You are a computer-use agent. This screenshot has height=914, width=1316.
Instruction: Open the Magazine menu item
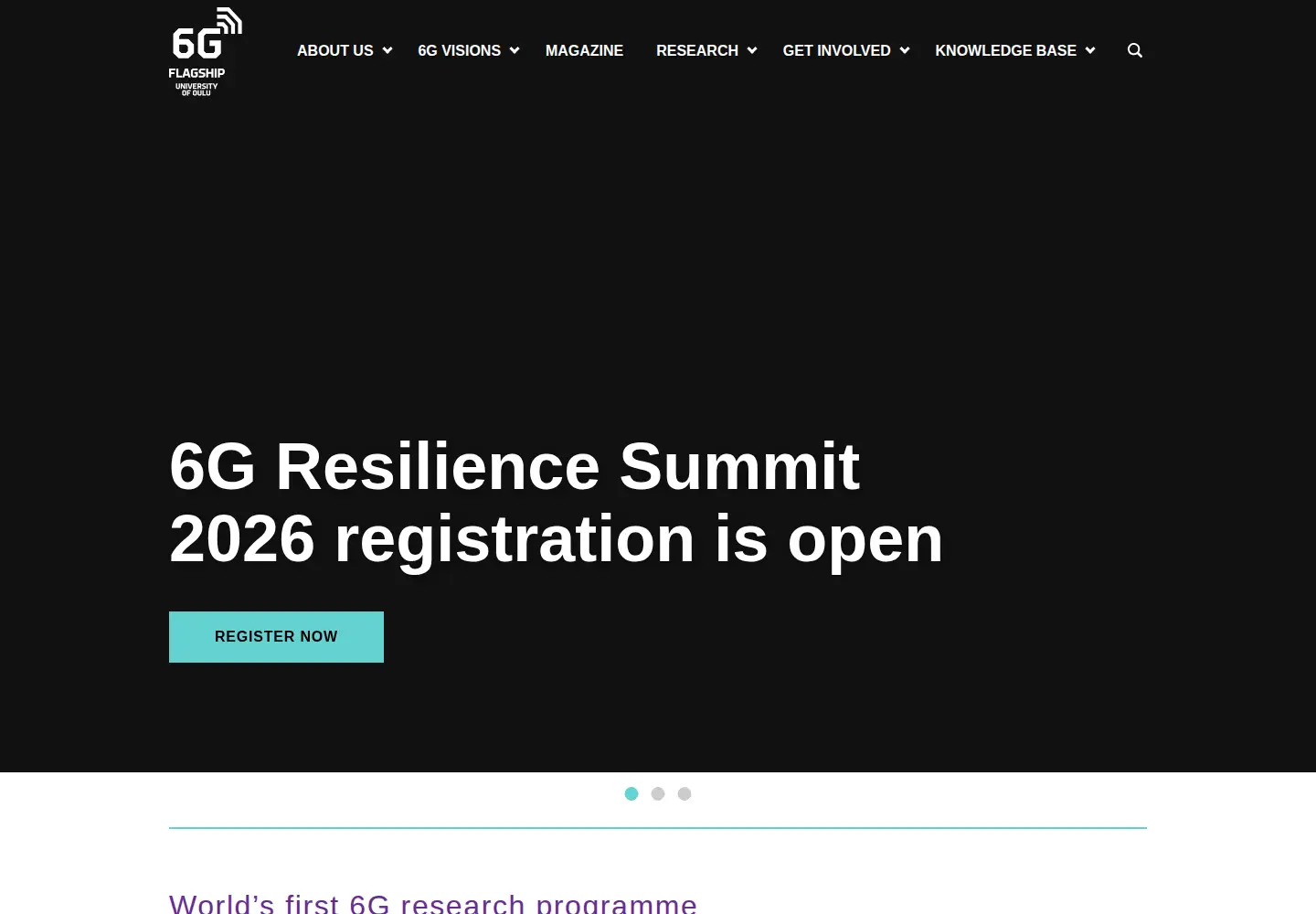pyautogui.click(x=584, y=50)
